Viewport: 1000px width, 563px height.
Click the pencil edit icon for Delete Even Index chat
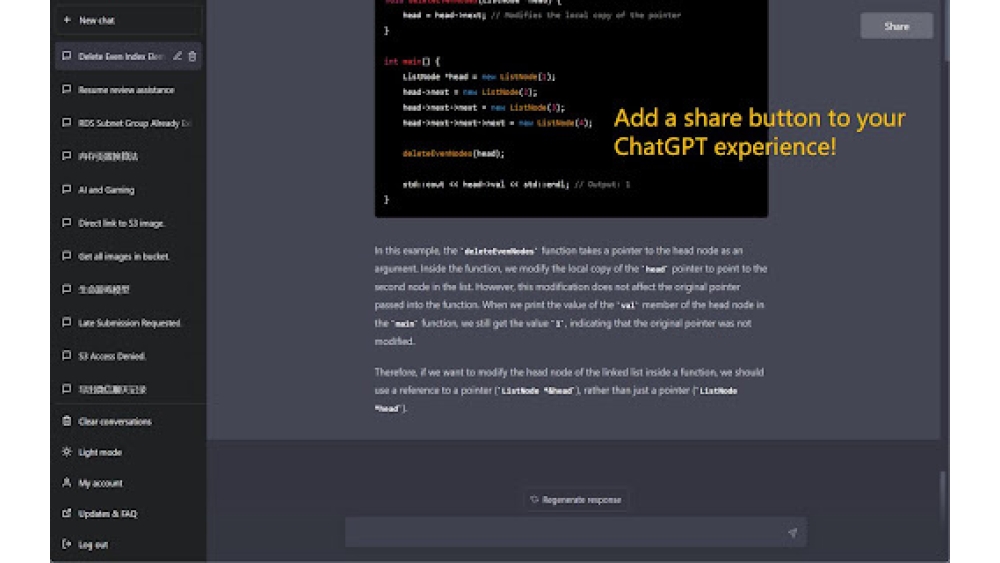click(177, 56)
